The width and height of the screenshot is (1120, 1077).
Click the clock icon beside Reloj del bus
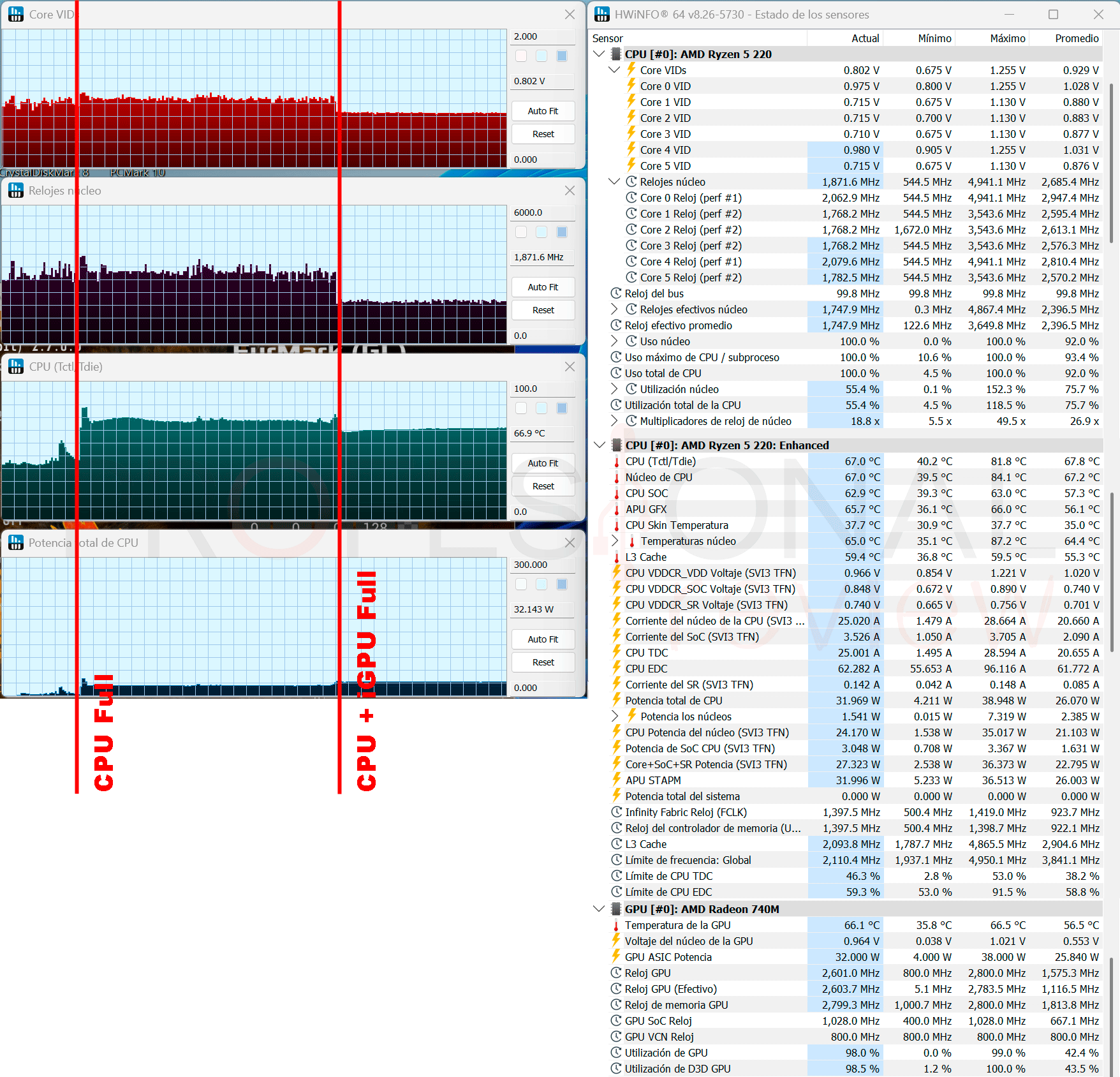tap(616, 293)
